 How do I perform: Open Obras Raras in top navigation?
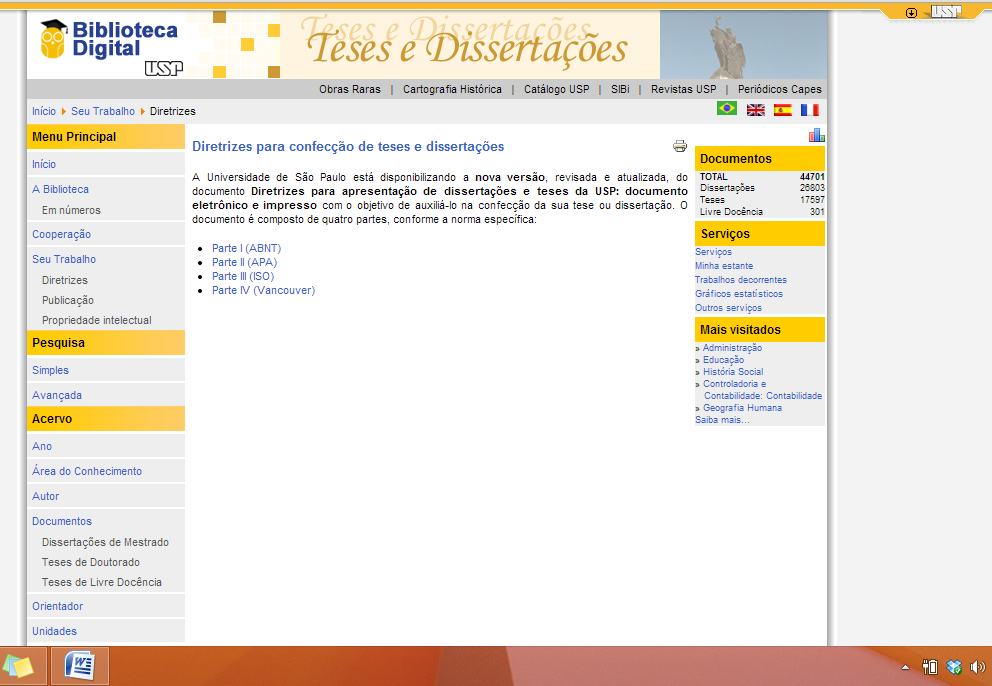[350, 89]
